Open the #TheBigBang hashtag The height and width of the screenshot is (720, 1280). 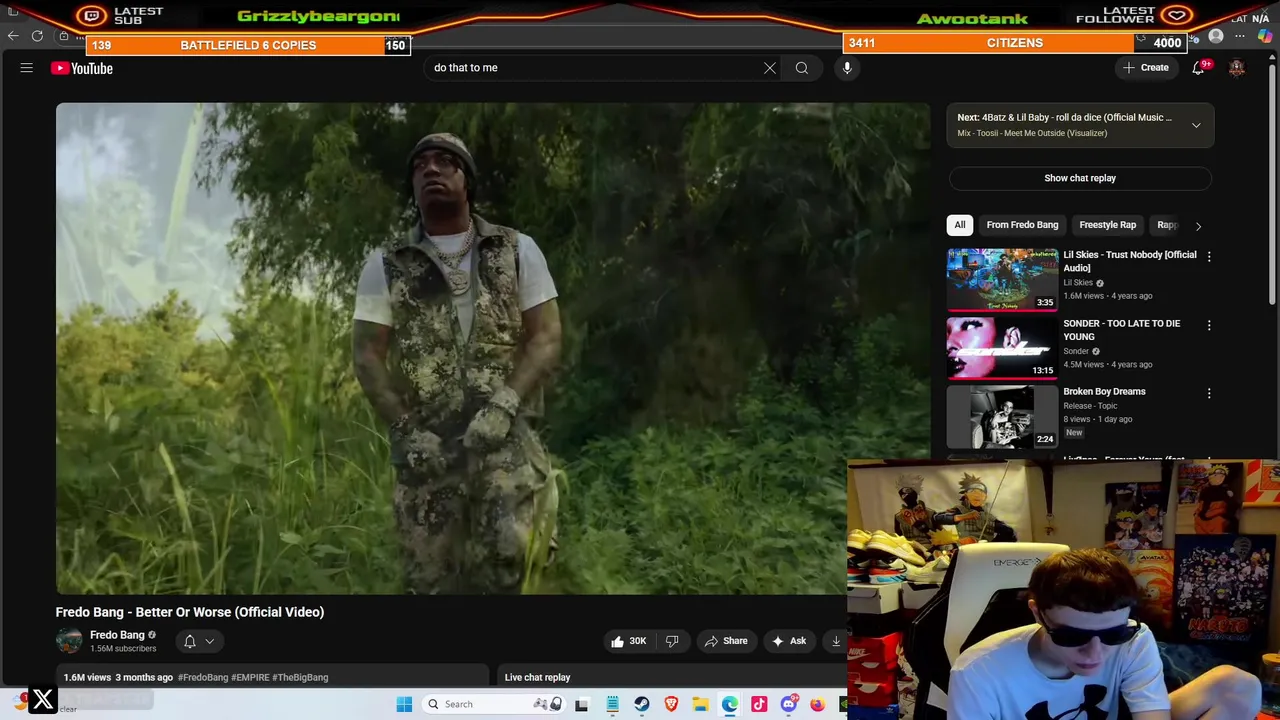tap(300, 678)
